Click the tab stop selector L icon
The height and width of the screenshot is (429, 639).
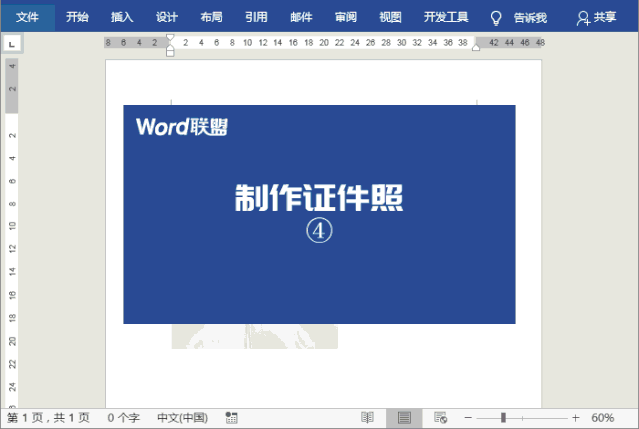pos(12,44)
